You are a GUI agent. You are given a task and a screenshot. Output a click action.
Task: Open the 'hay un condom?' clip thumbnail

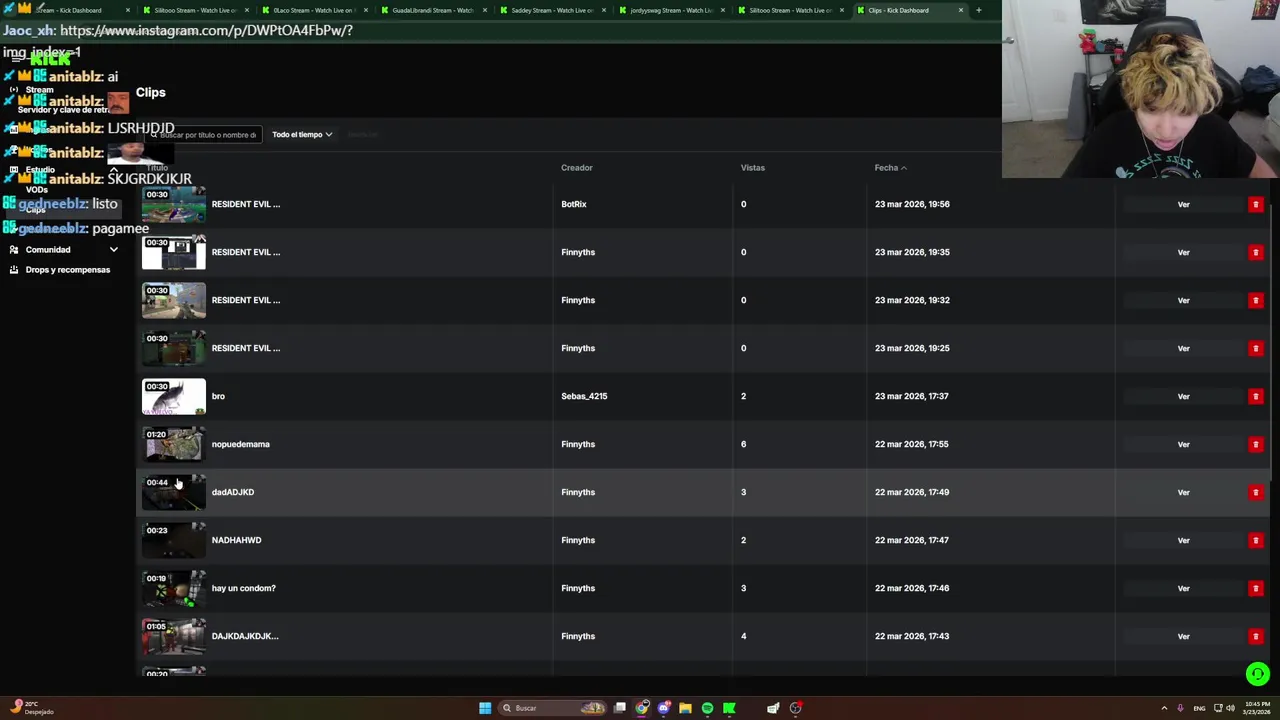tap(174, 588)
